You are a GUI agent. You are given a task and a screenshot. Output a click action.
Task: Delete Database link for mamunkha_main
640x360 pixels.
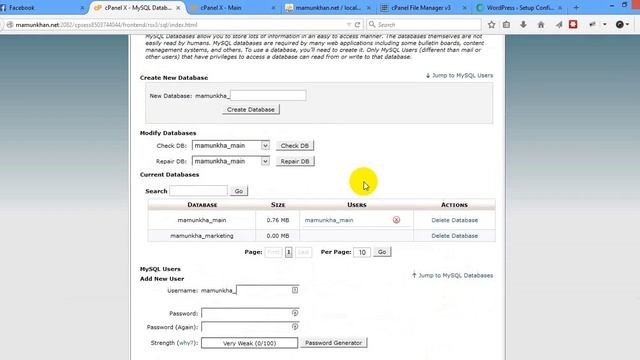pyautogui.click(x=454, y=220)
